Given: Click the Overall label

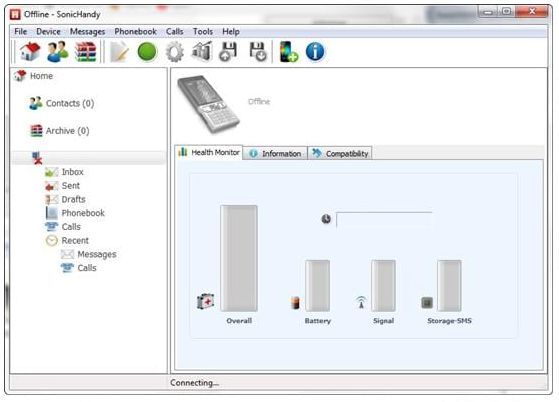Looking at the screenshot, I should pyautogui.click(x=239, y=321).
